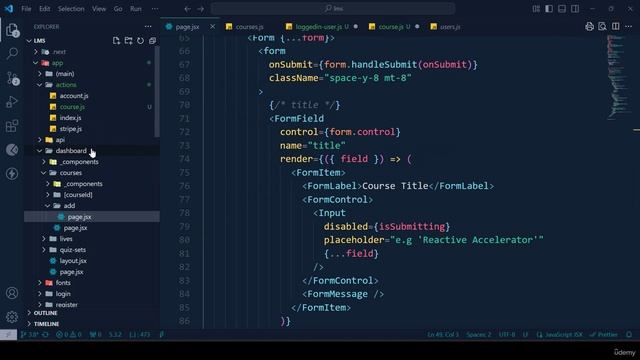Toggle the primary sidebar visibility
Screen dimensions: 640x360
click(x=549, y=9)
